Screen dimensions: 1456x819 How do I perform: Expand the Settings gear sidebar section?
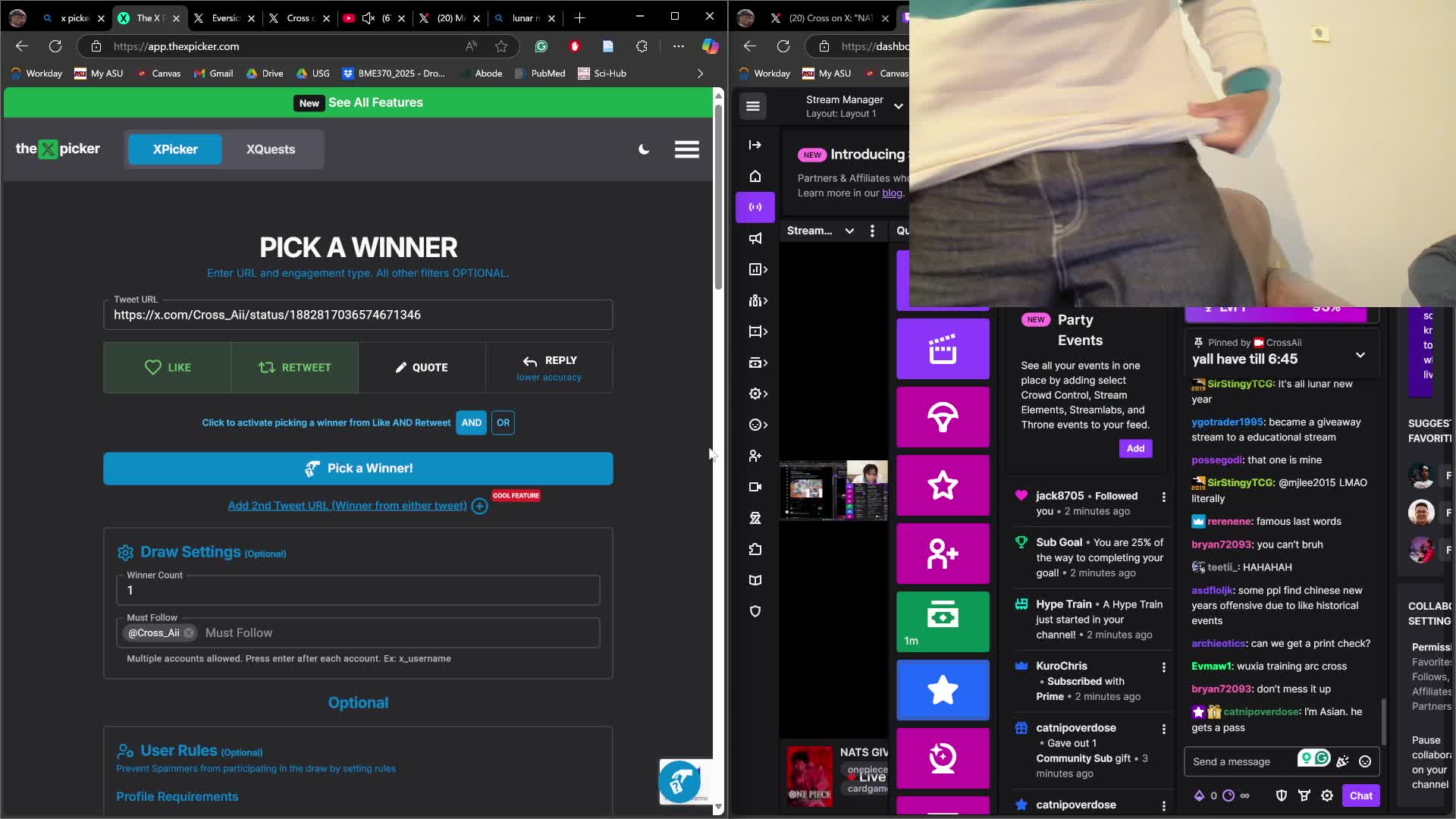pos(758,394)
